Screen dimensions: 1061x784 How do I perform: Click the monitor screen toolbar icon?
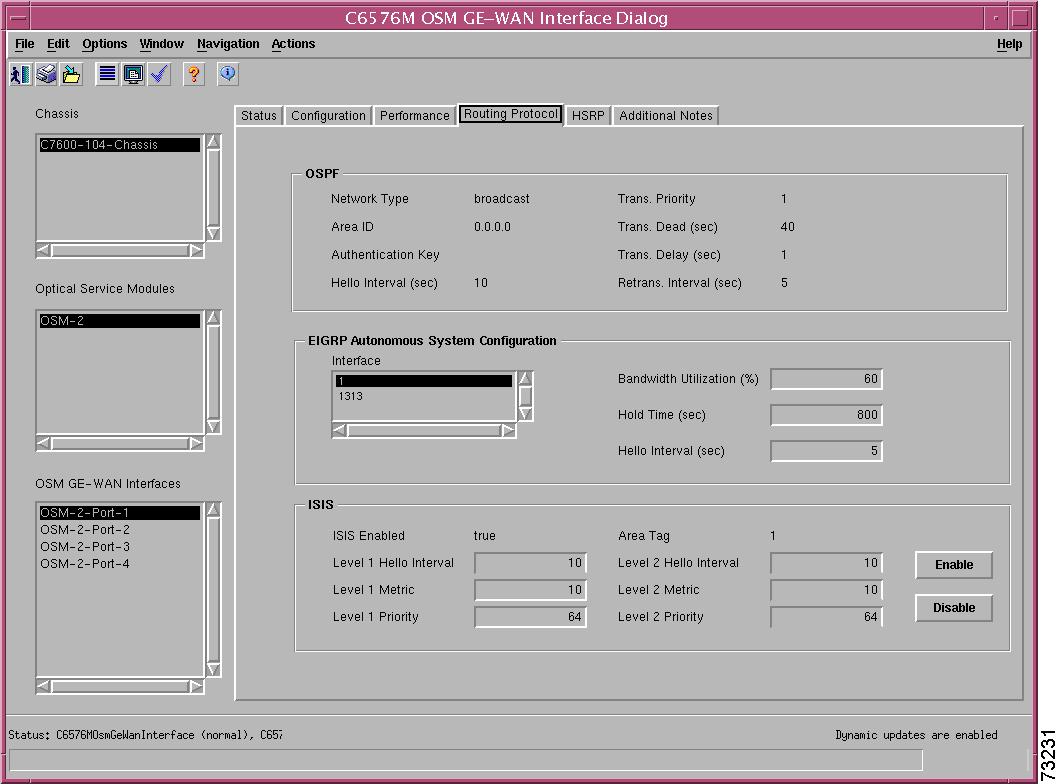tap(133, 74)
